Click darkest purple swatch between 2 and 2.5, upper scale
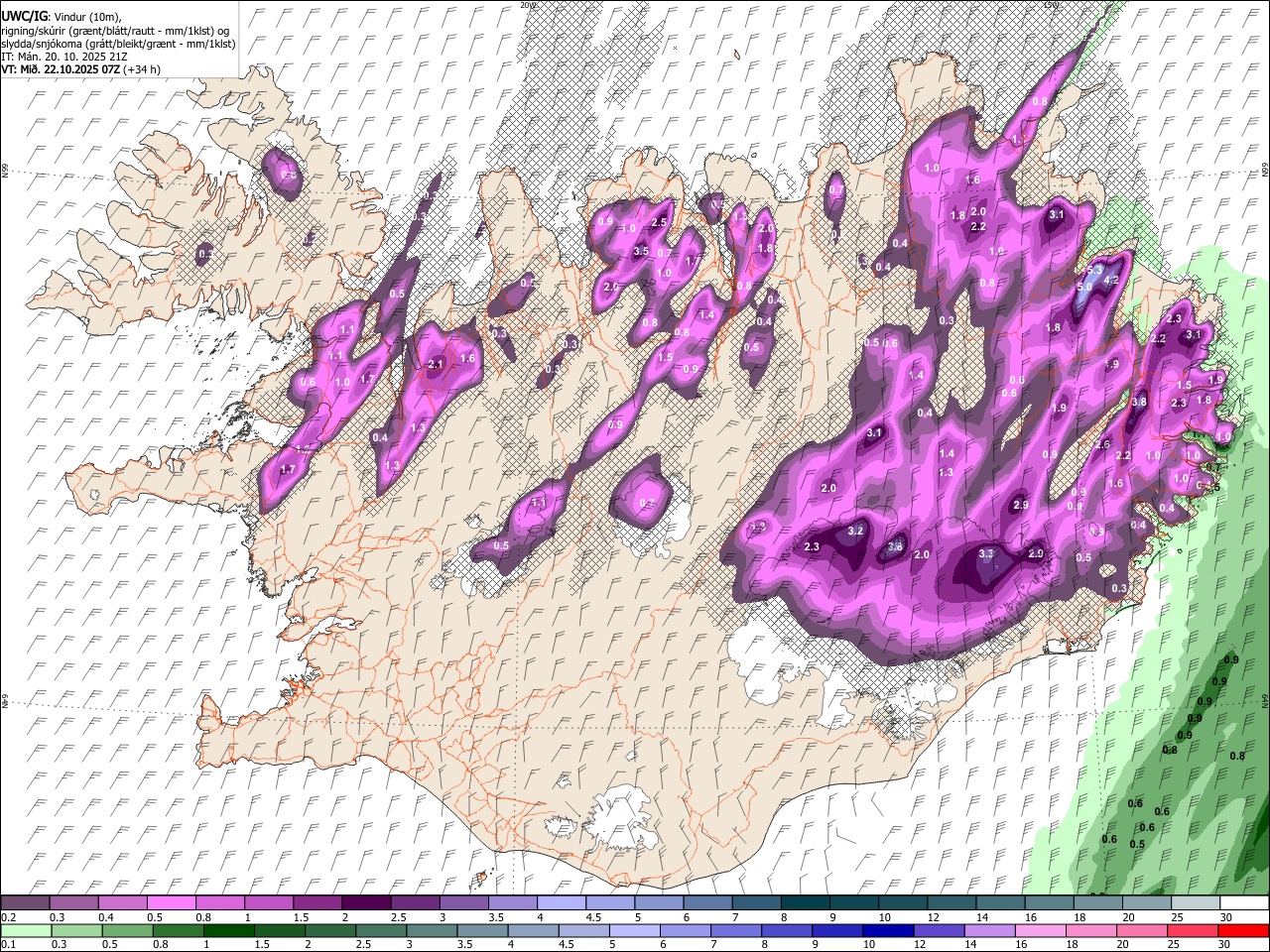Screen dimensions: 1270x952 [x=367, y=903]
